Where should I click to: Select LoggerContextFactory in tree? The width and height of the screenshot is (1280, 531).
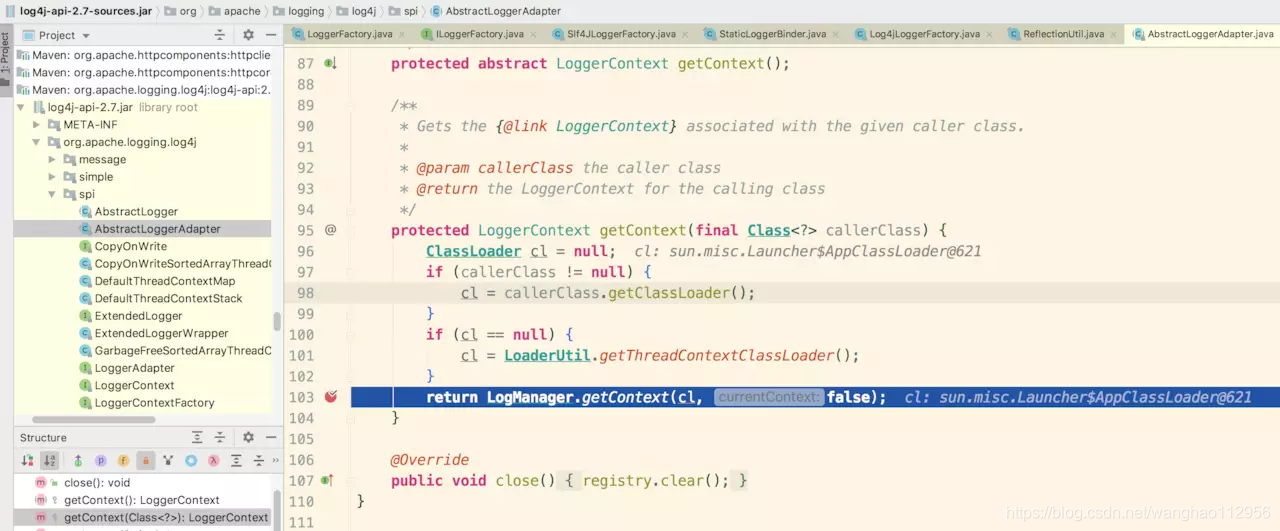[146, 403]
